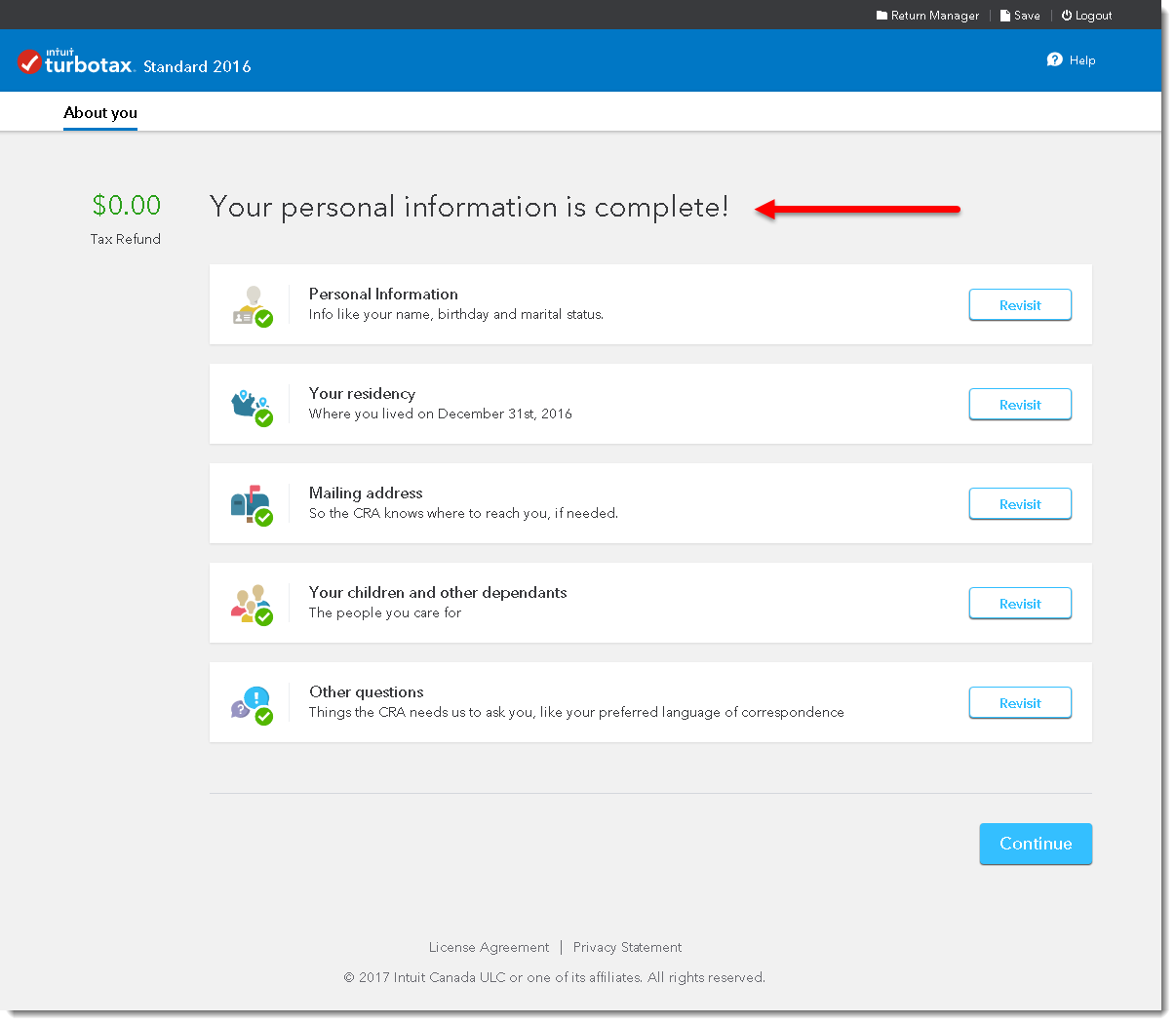Click the Other questions card title
The image size is (1176, 1025).
367,691
